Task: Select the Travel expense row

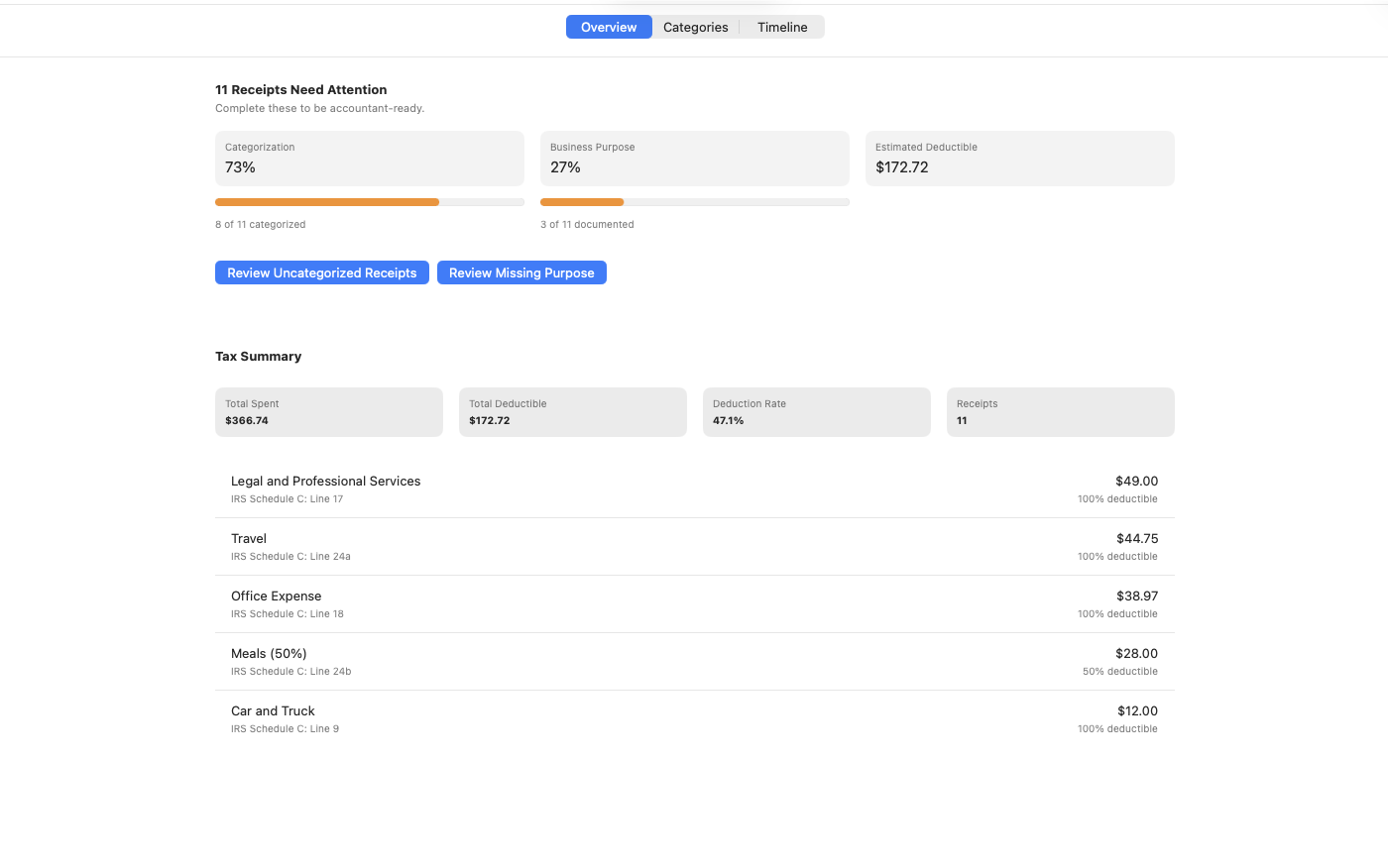Action: click(x=694, y=546)
